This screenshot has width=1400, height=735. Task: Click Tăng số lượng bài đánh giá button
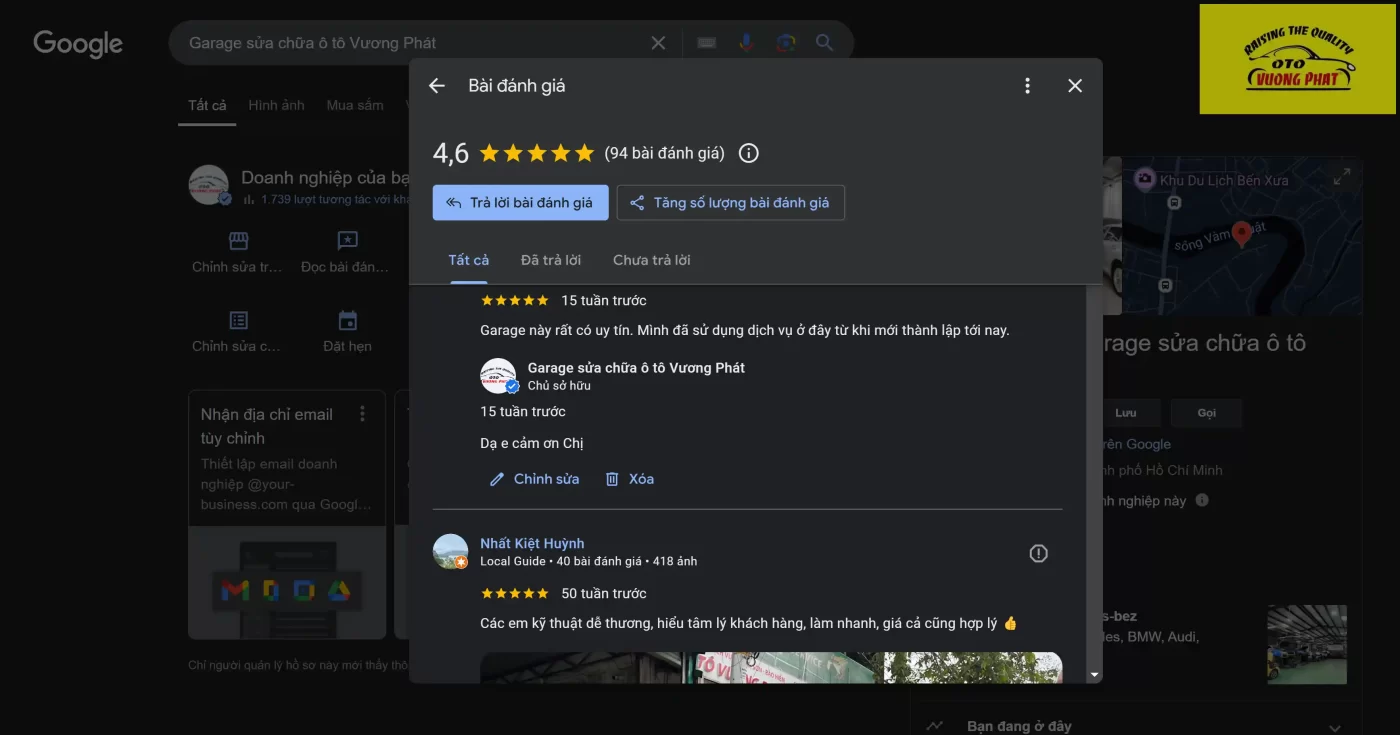tap(731, 202)
